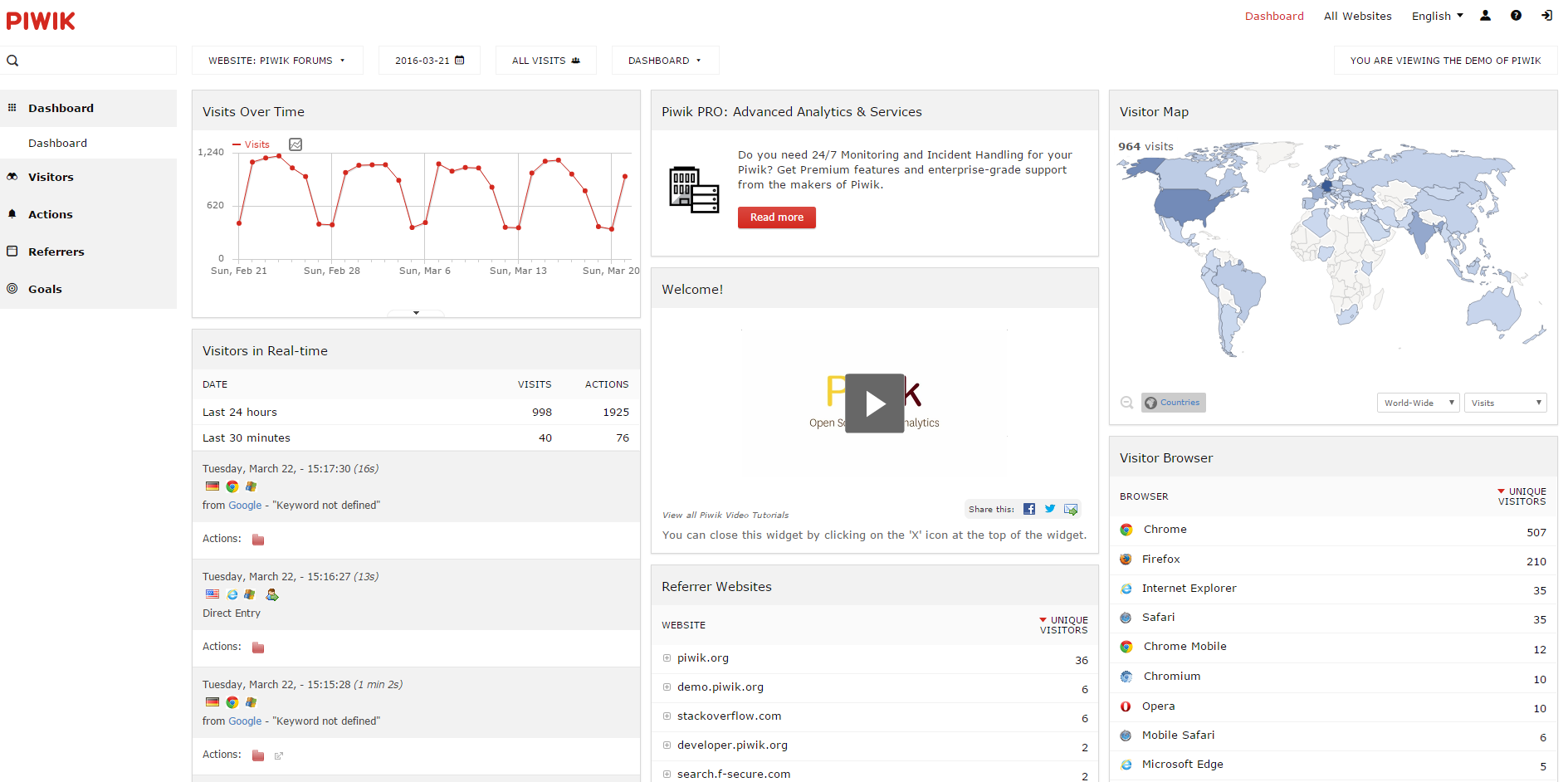
Task: Click the Countries button on Visitor Map
Action: pyautogui.click(x=1173, y=403)
